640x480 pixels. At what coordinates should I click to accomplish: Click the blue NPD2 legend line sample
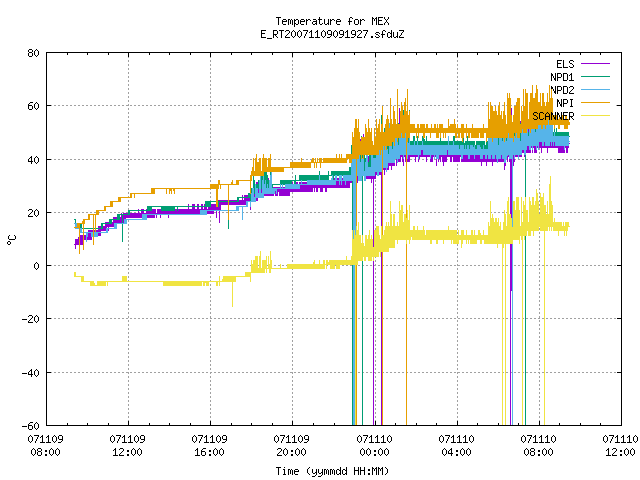pyautogui.click(x=595, y=90)
